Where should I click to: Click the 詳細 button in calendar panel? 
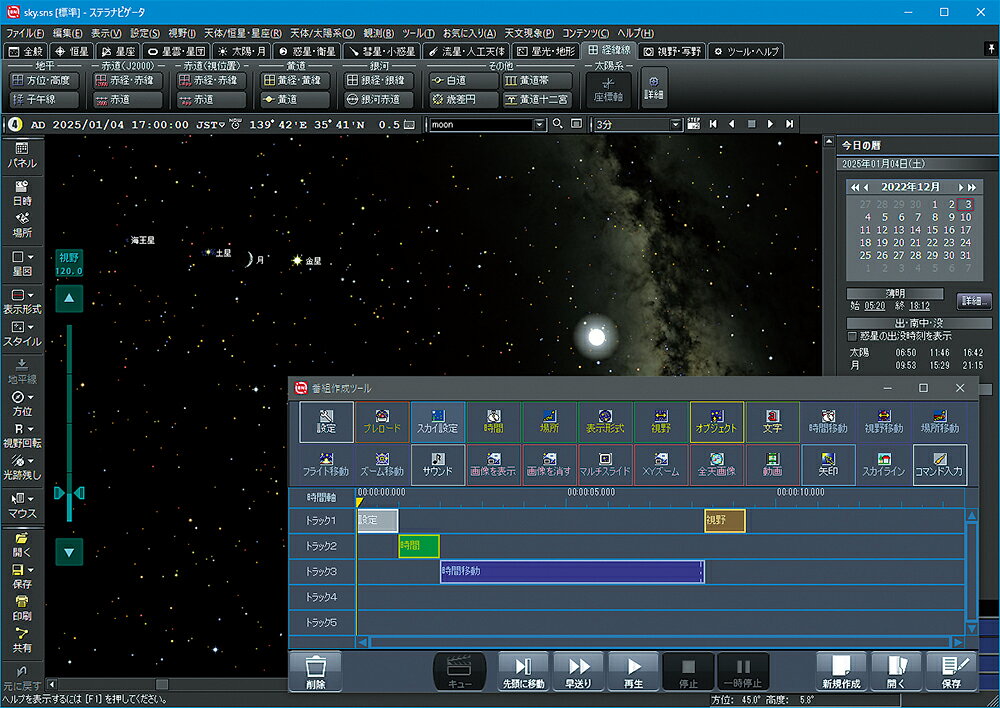click(974, 300)
